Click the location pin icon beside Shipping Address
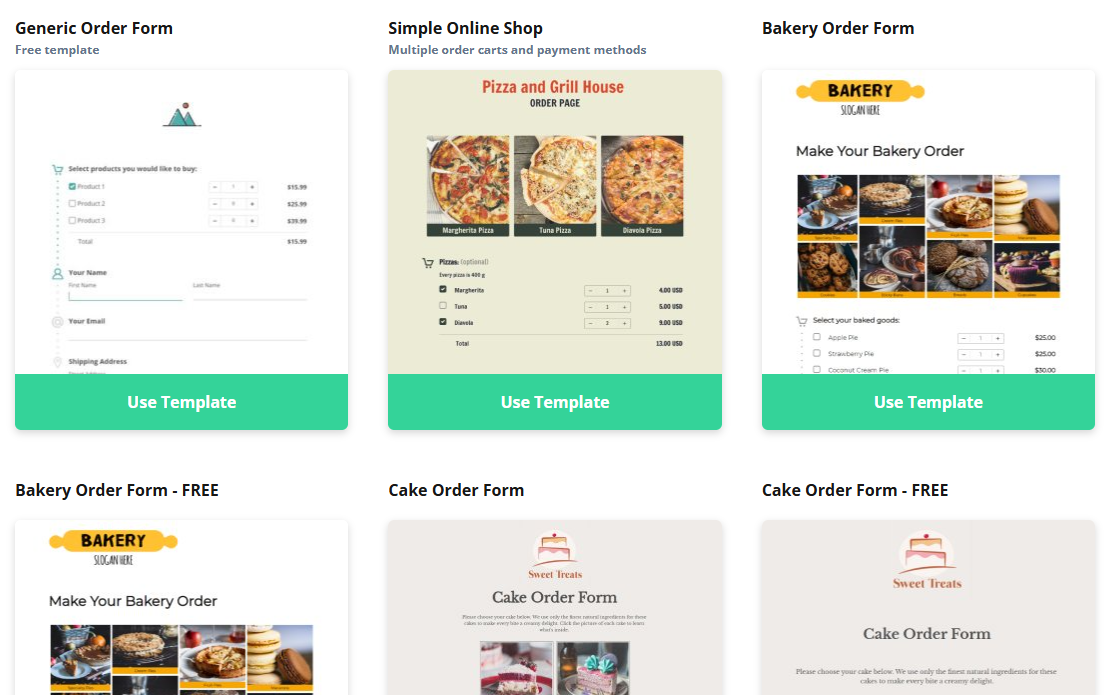This screenshot has height=695, width=1107. point(58,362)
